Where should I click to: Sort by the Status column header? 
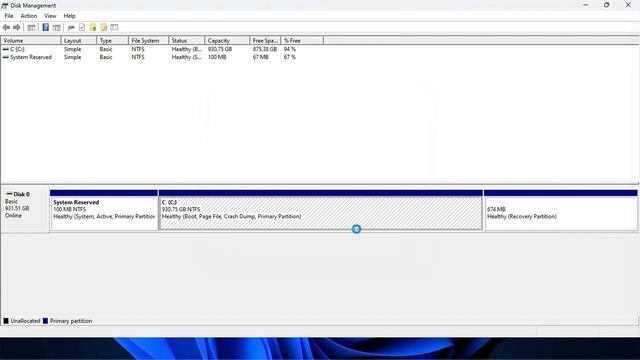(x=187, y=41)
